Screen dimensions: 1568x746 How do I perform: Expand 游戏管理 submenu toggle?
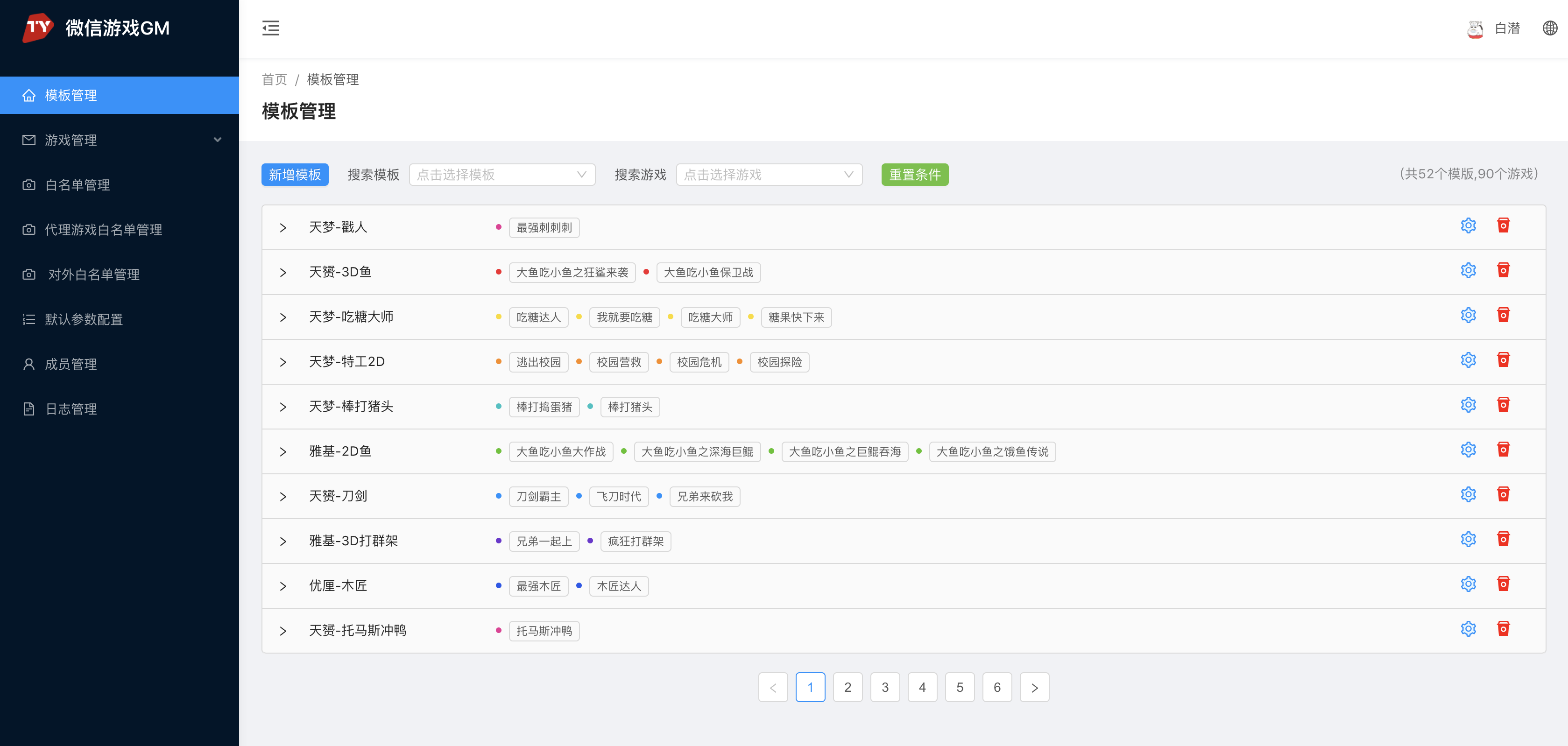pos(221,139)
